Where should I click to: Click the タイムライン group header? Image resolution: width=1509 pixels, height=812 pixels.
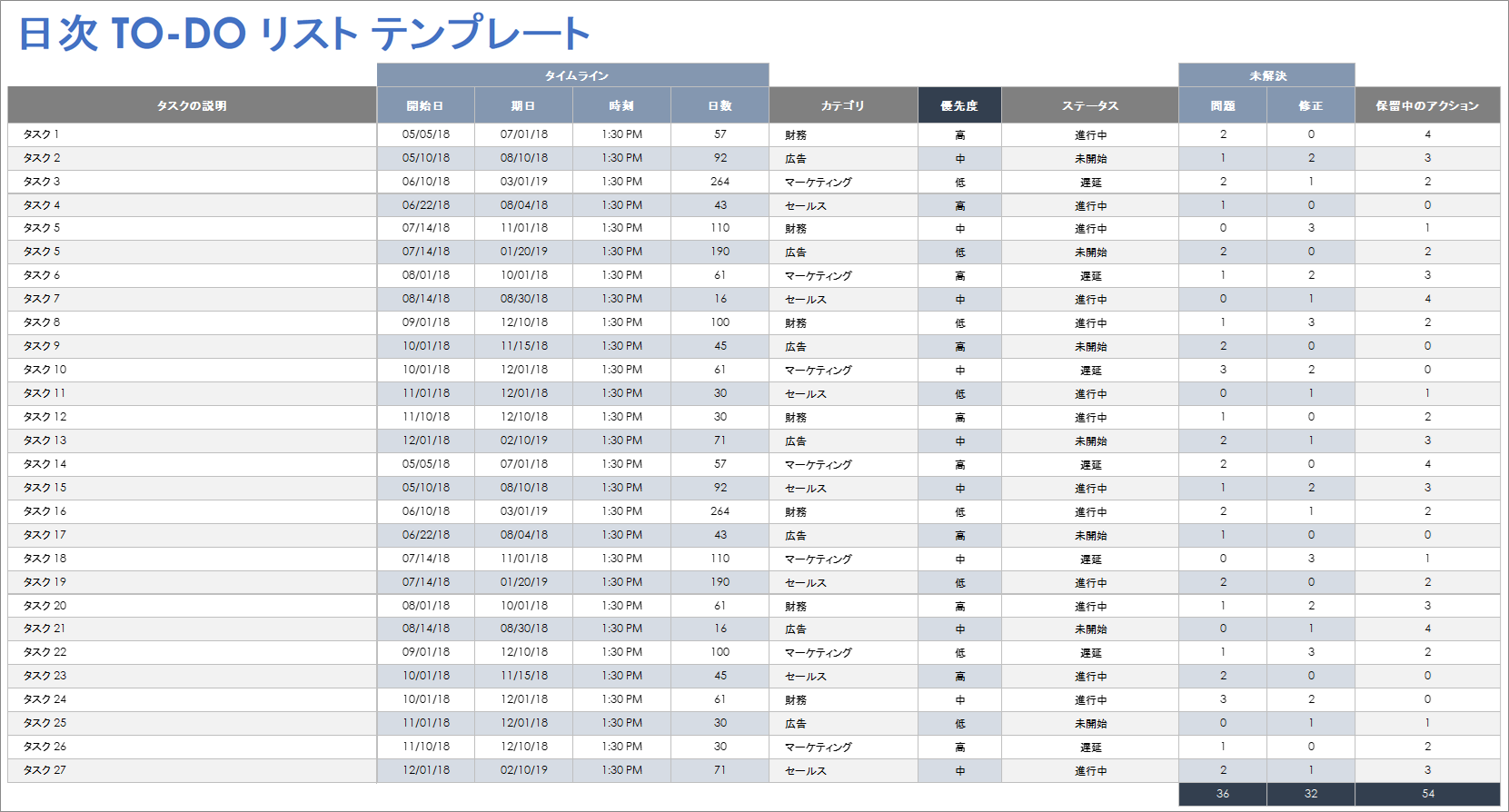(x=573, y=75)
